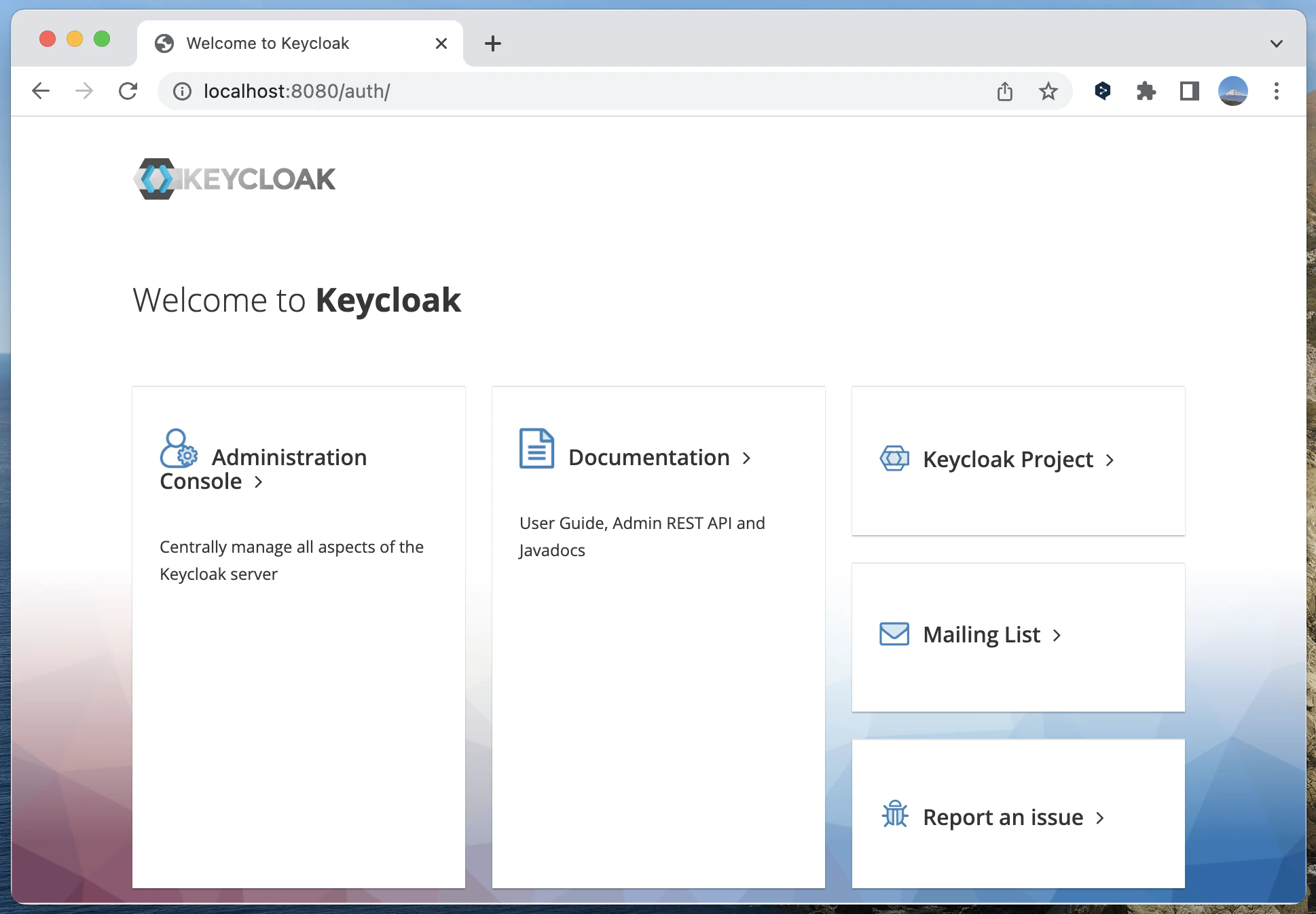Click the Keycloak Project hexagon icon

(894, 459)
